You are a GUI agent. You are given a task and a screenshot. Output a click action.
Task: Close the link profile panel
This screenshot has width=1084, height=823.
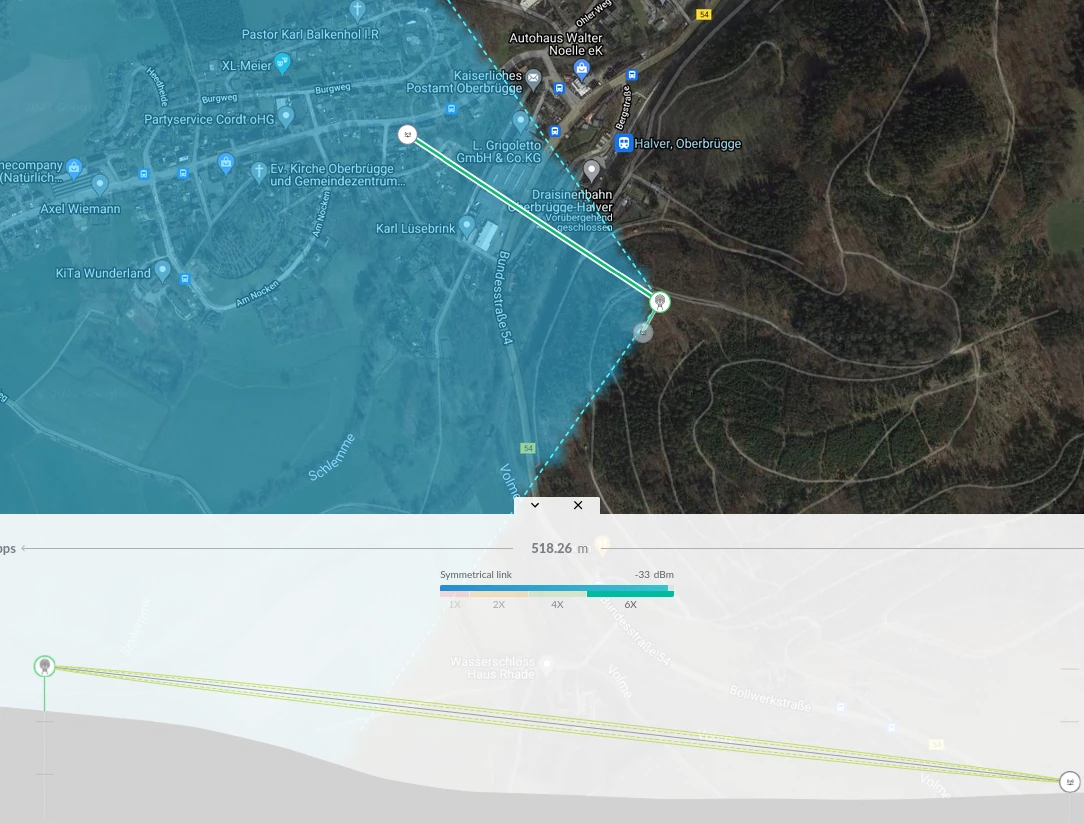point(578,505)
